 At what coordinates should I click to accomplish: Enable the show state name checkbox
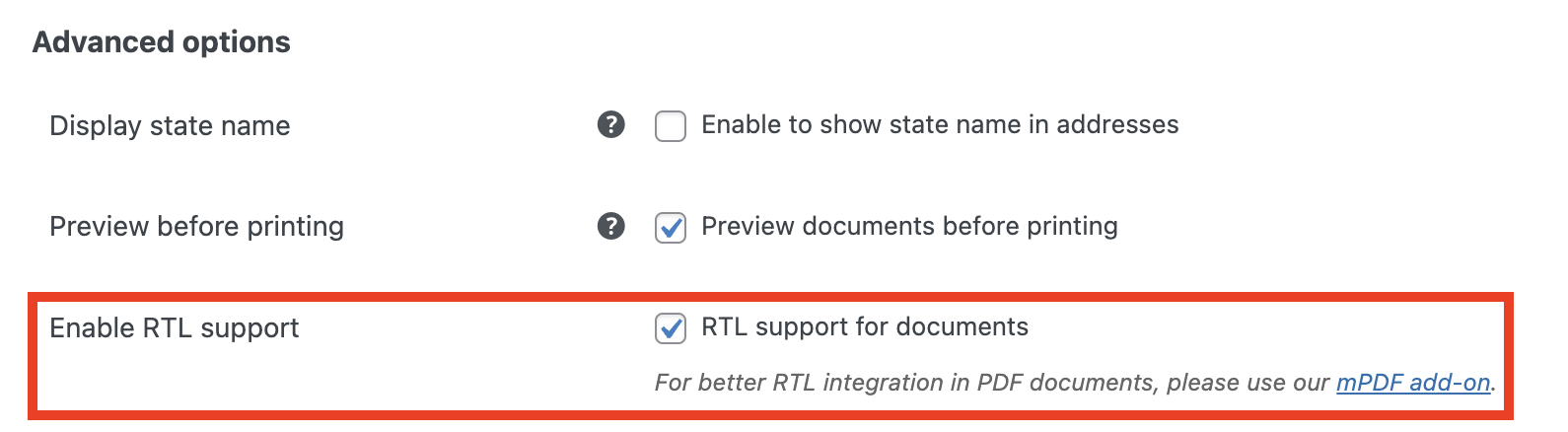tap(671, 126)
